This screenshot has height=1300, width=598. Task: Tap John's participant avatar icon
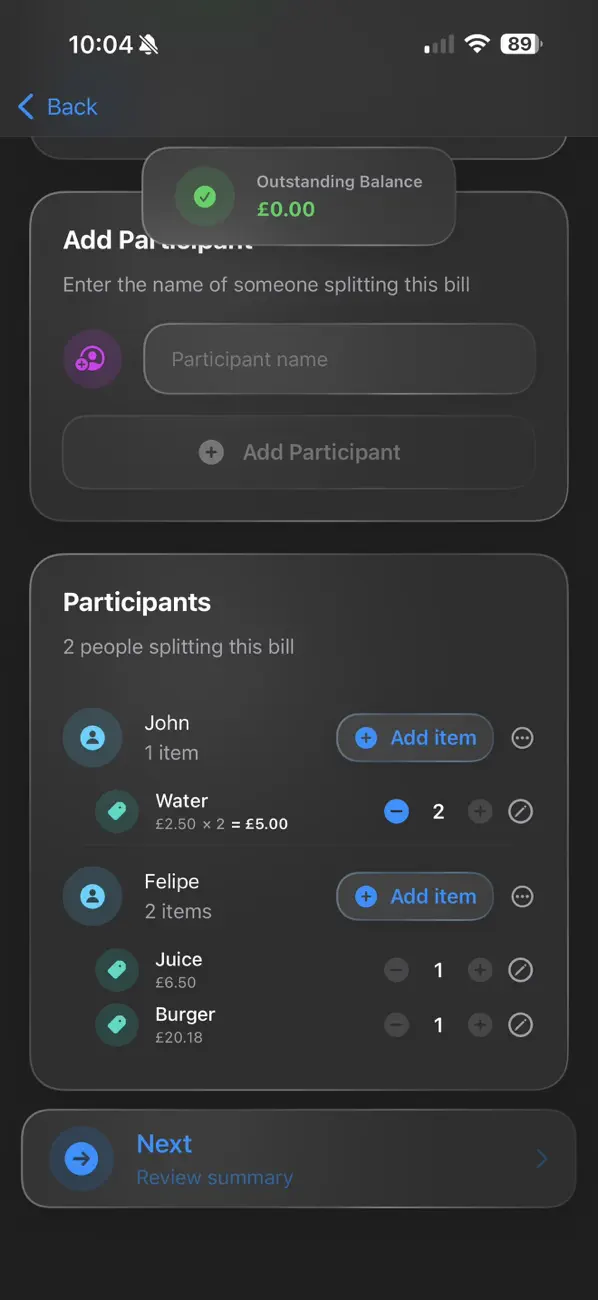coord(92,737)
